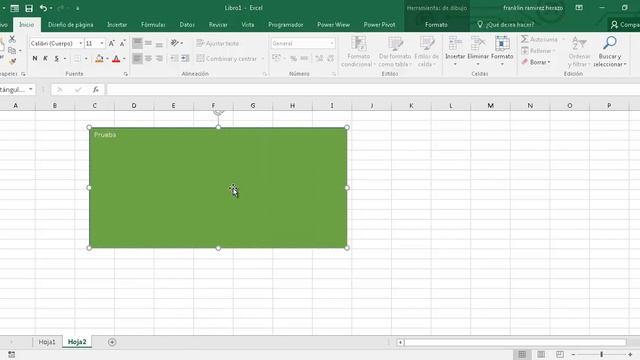Open the Fórmulas tab

[153, 24]
